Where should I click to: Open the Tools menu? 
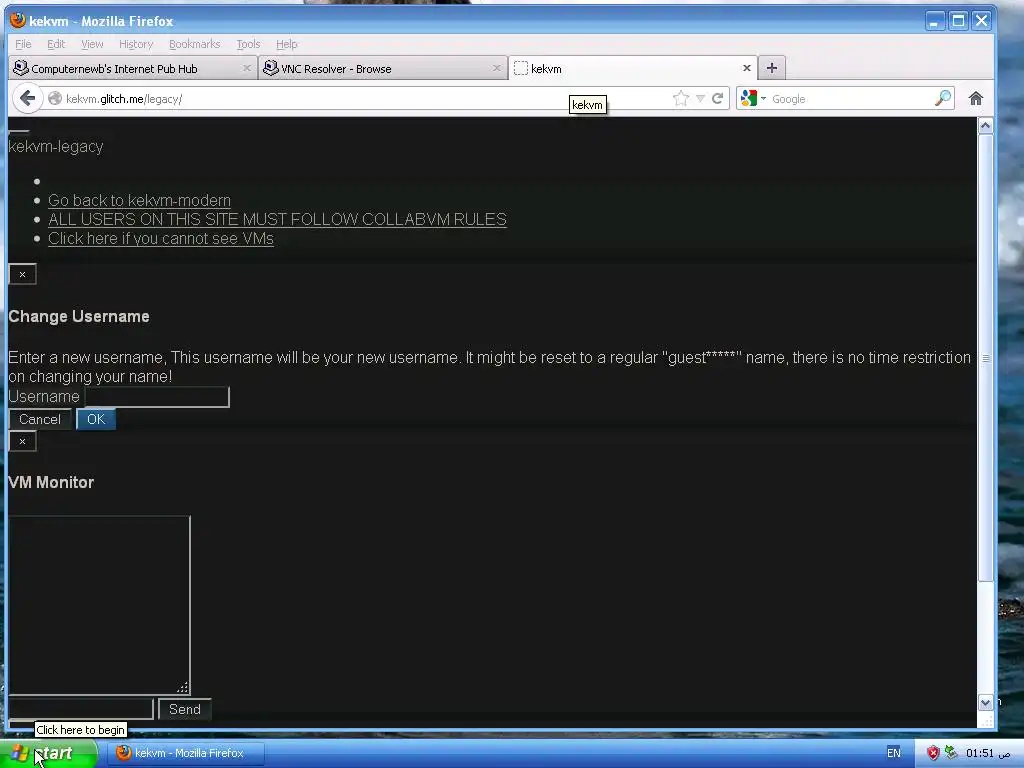pyautogui.click(x=248, y=44)
